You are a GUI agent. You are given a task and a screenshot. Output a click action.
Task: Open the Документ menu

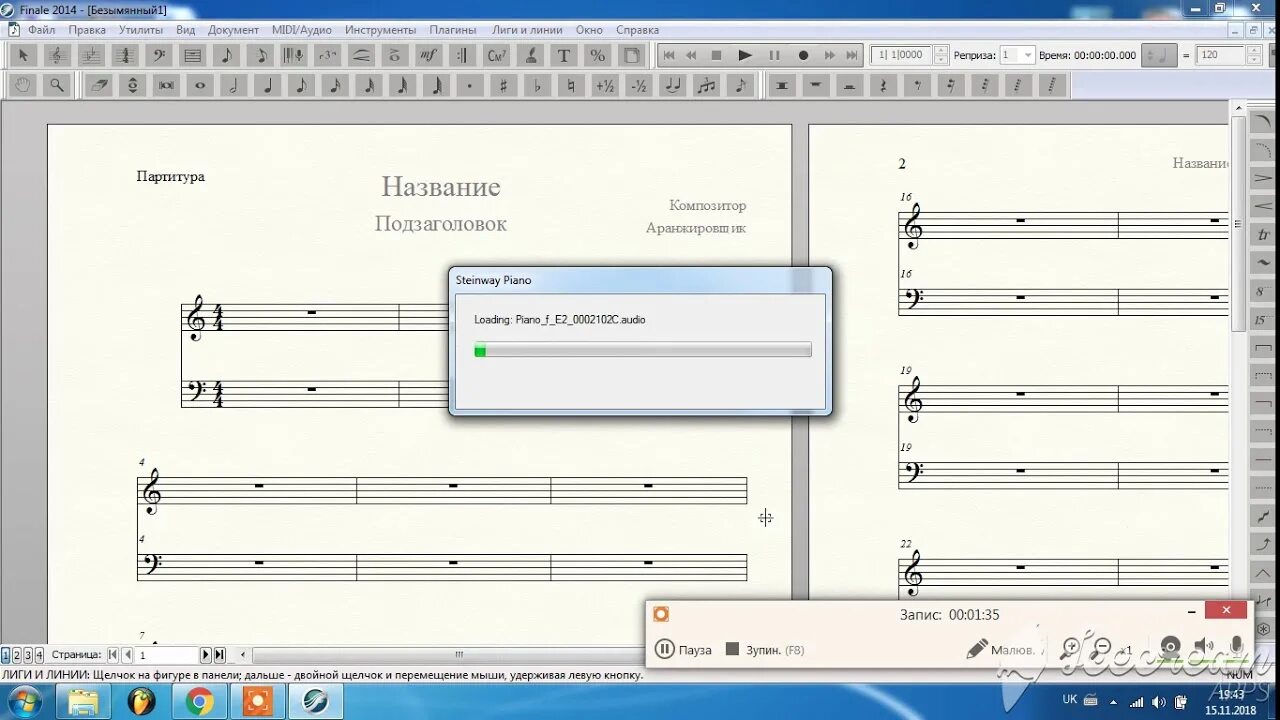click(233, 30)
